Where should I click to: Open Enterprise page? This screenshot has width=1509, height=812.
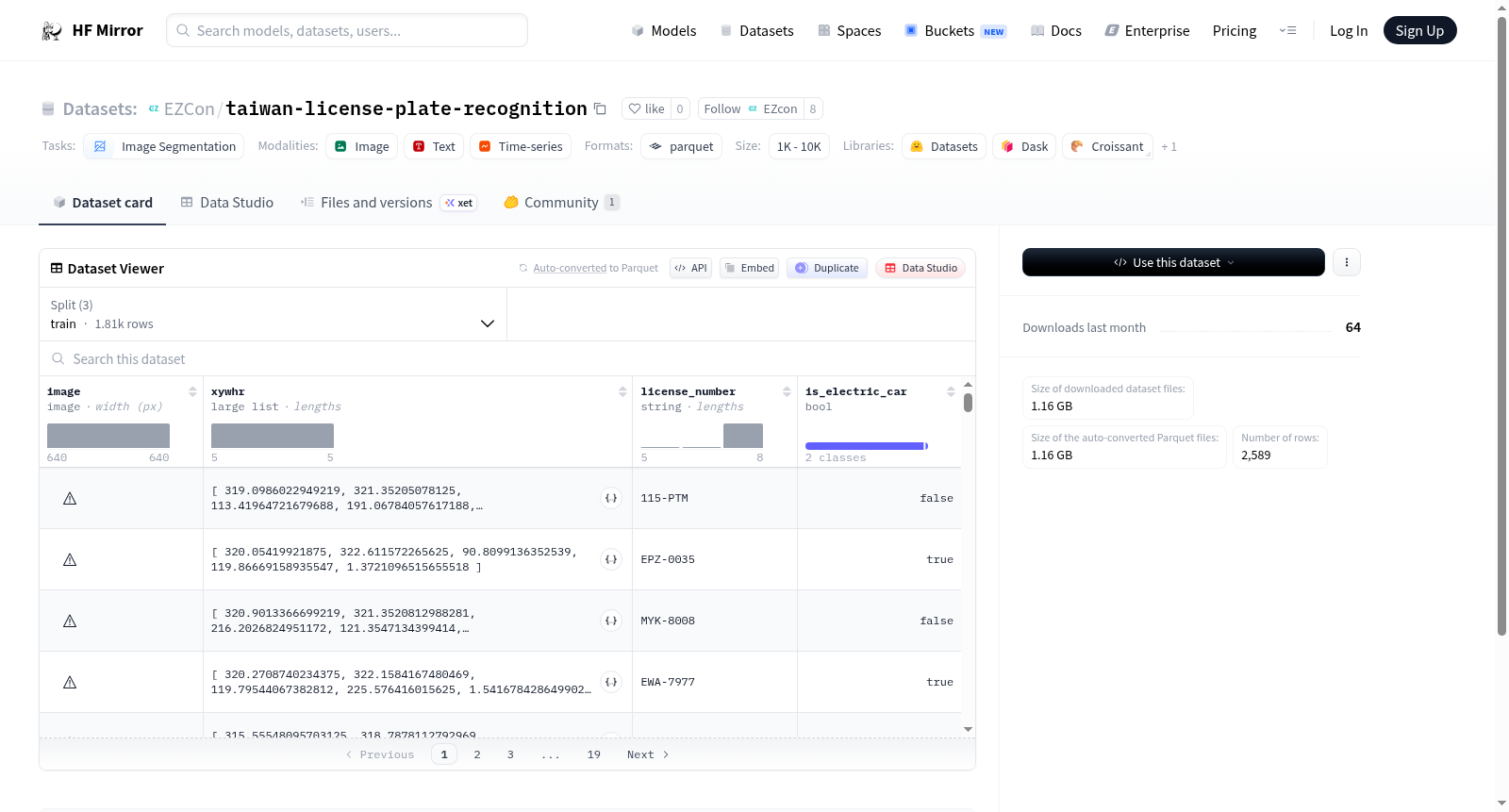coord(1147,31)
